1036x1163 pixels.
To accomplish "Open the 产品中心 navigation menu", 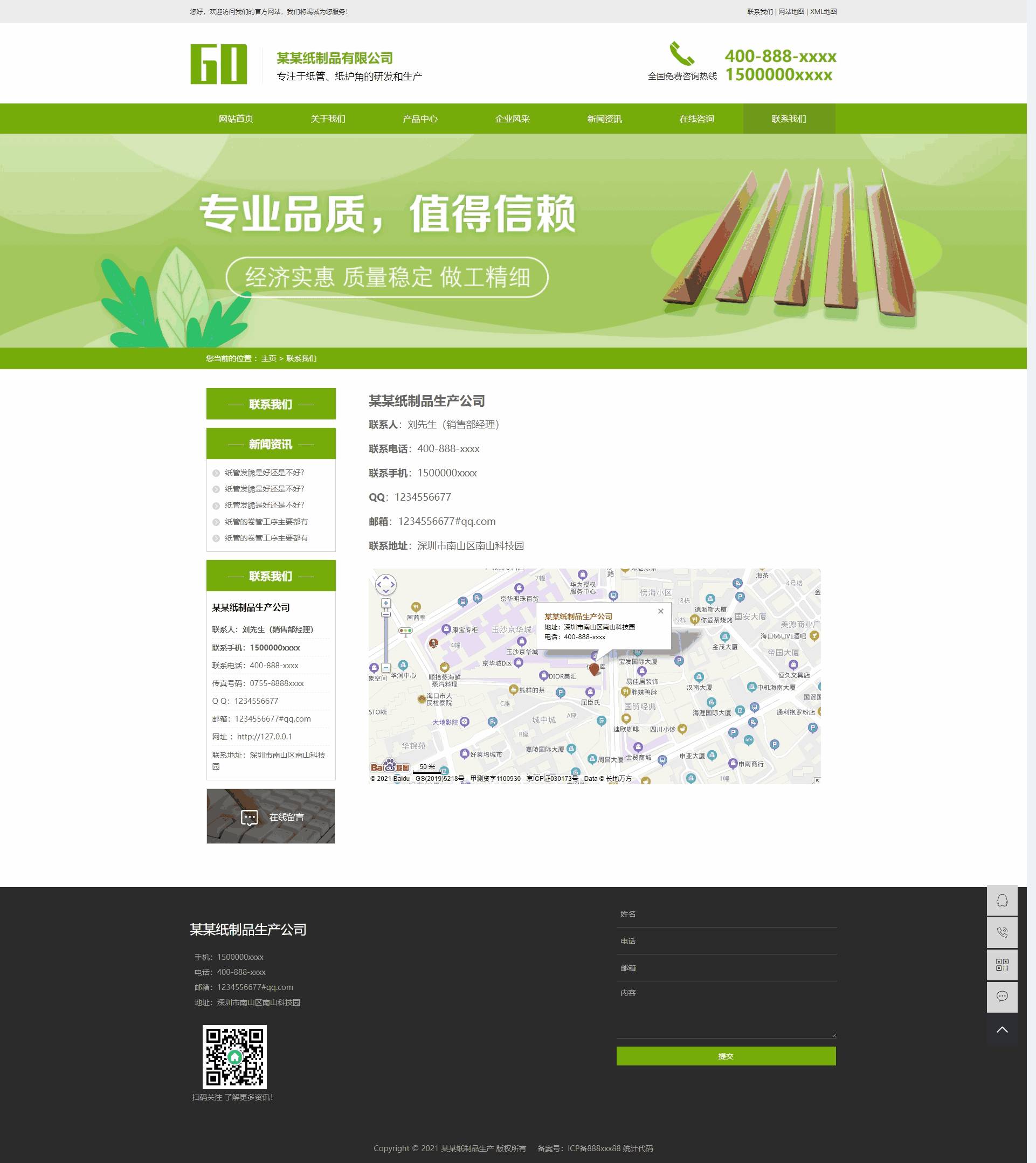I will point(421,119).
